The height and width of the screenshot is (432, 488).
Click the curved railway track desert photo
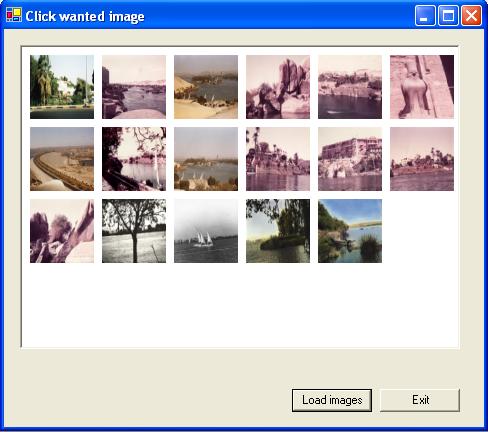pyautogui.click(x=62, y=159)
